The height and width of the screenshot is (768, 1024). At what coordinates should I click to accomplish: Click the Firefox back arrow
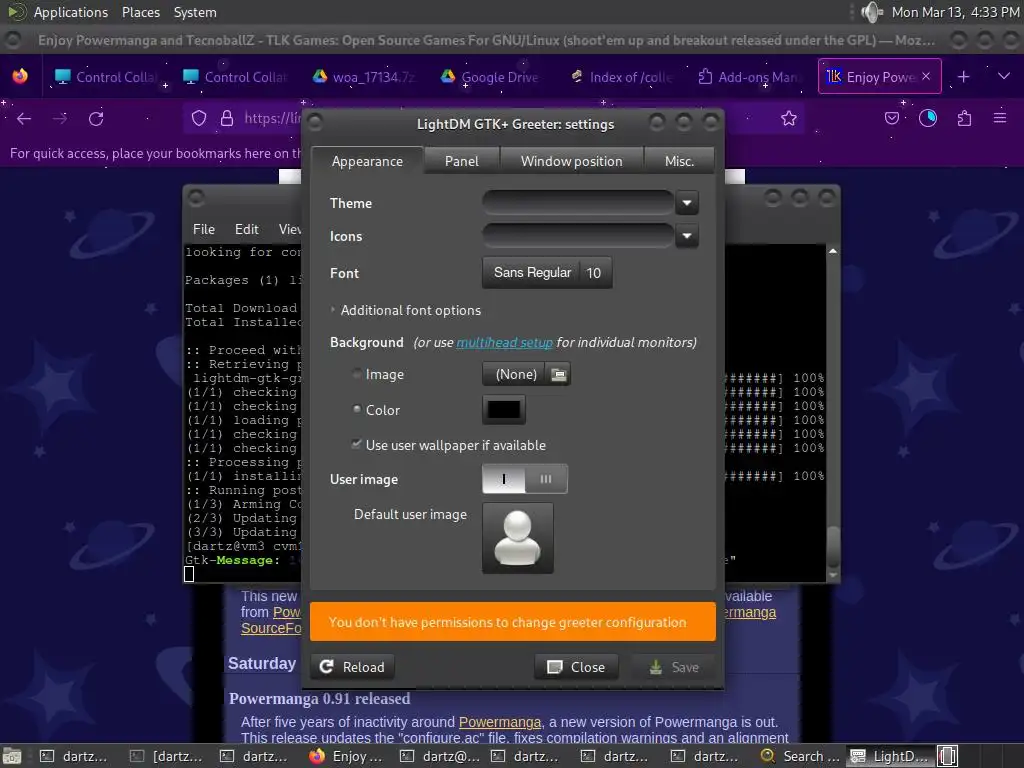(x=24, y=118)
